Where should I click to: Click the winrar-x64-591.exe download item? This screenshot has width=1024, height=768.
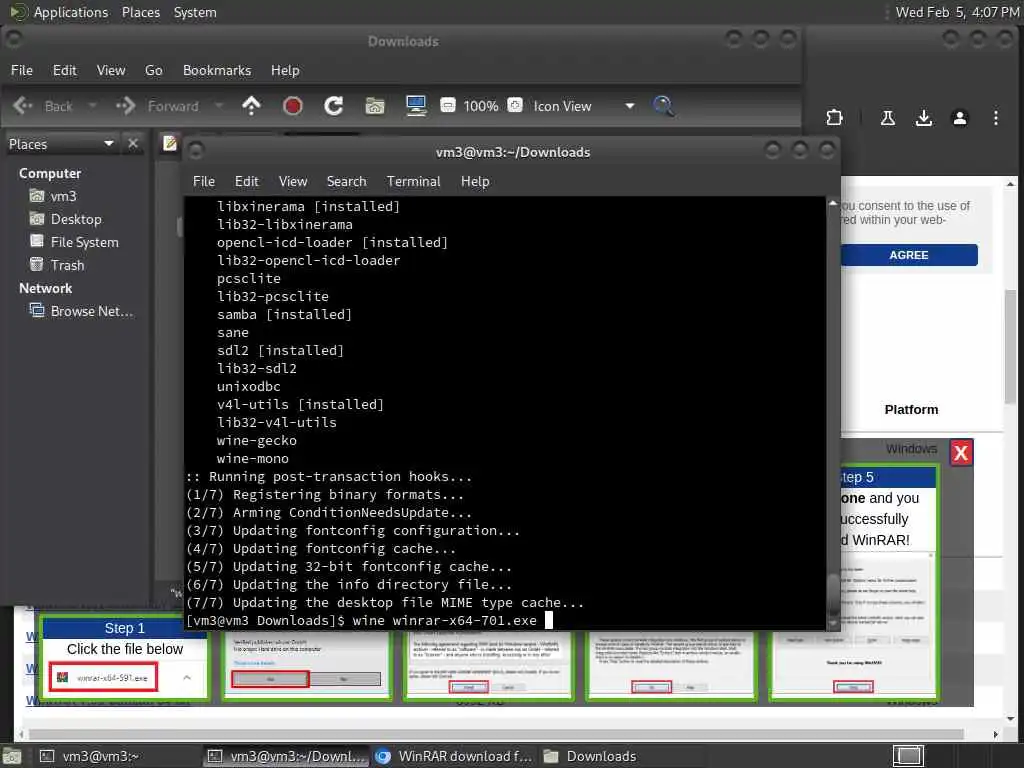pyautogui.click(x=103, y=678)
